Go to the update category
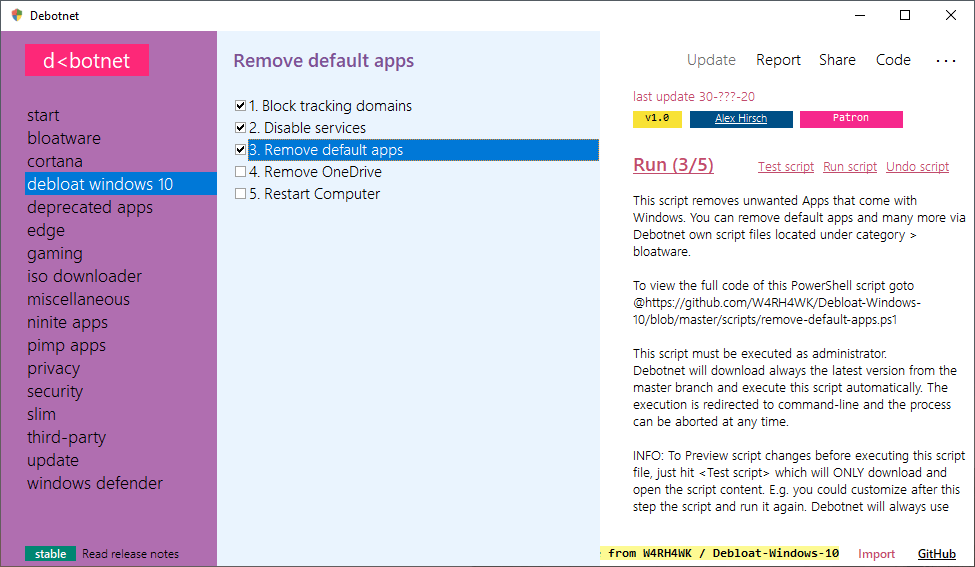Viewport: 975px width, 567px height. click(x=53, y=461)
